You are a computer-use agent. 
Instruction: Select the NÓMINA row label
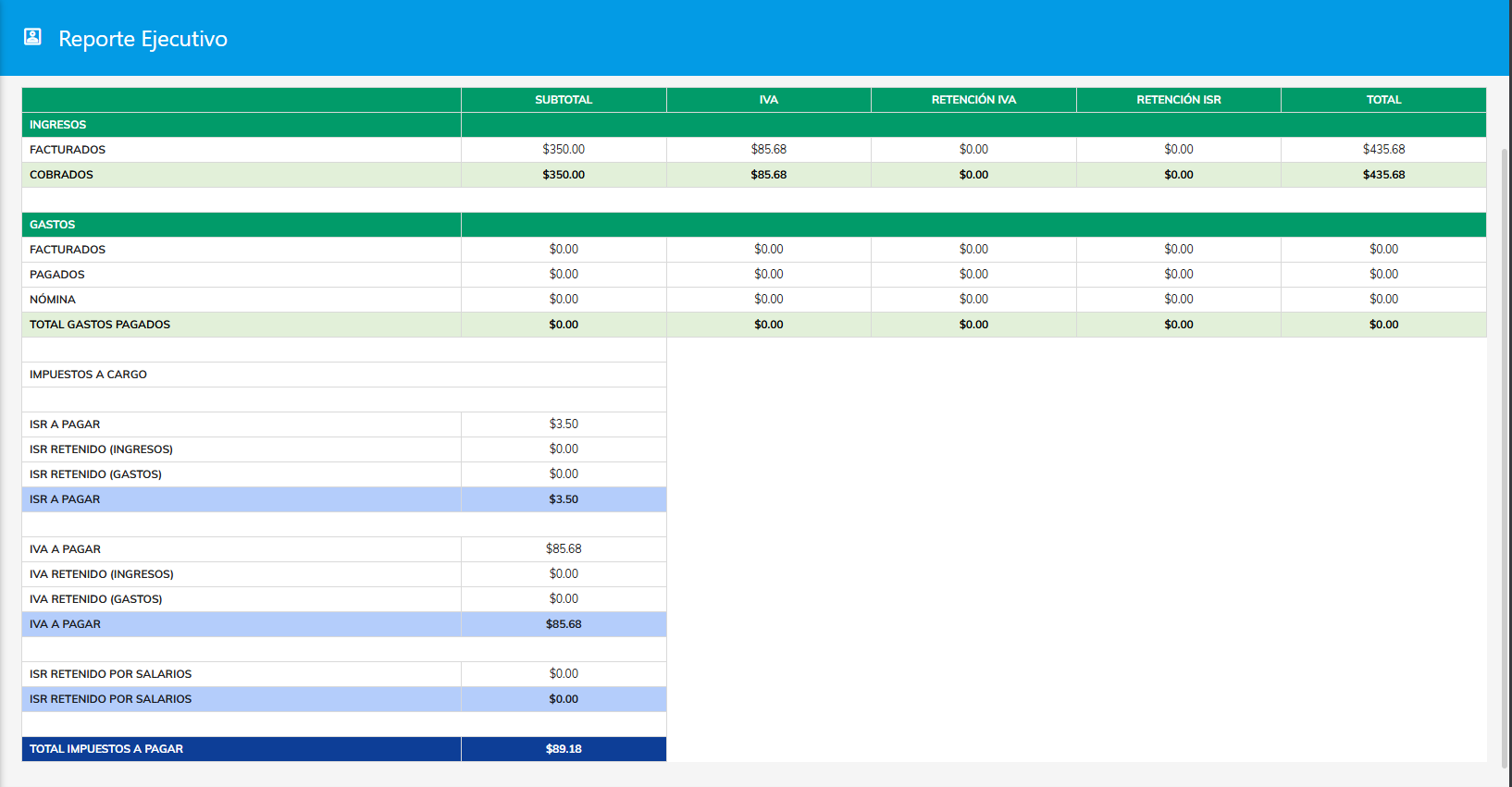pos(53,300)
